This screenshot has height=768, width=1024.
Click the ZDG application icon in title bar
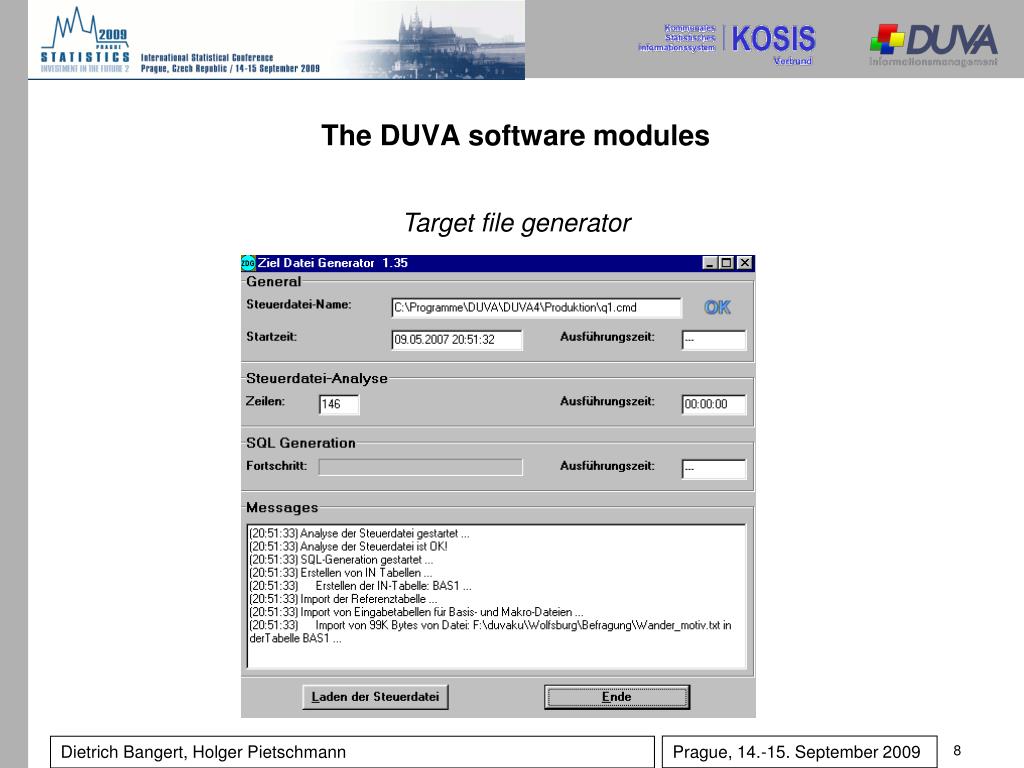click(x=248, y=263)
